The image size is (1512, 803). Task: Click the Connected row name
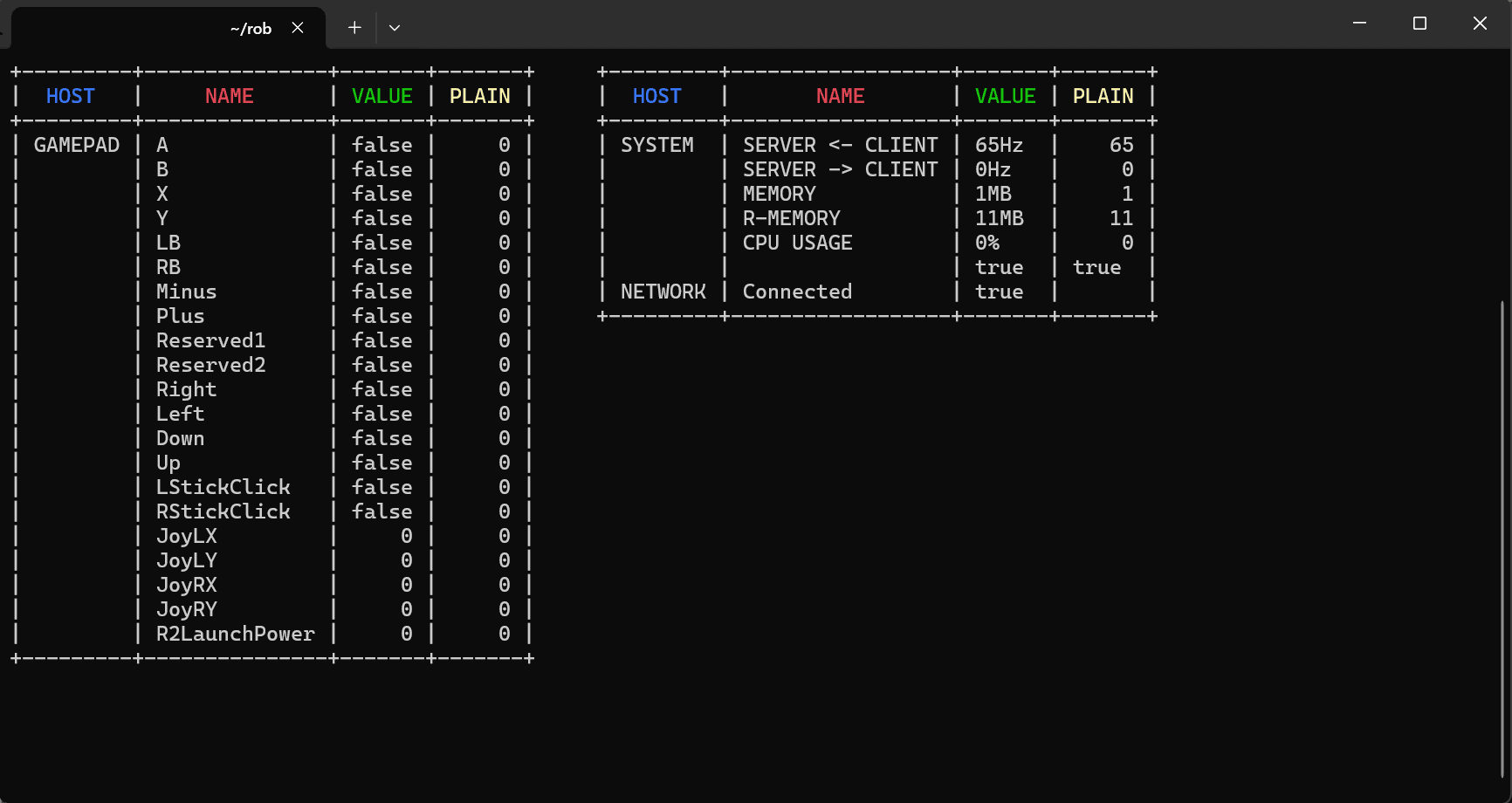pyautogui.click(x=797, y=292)
